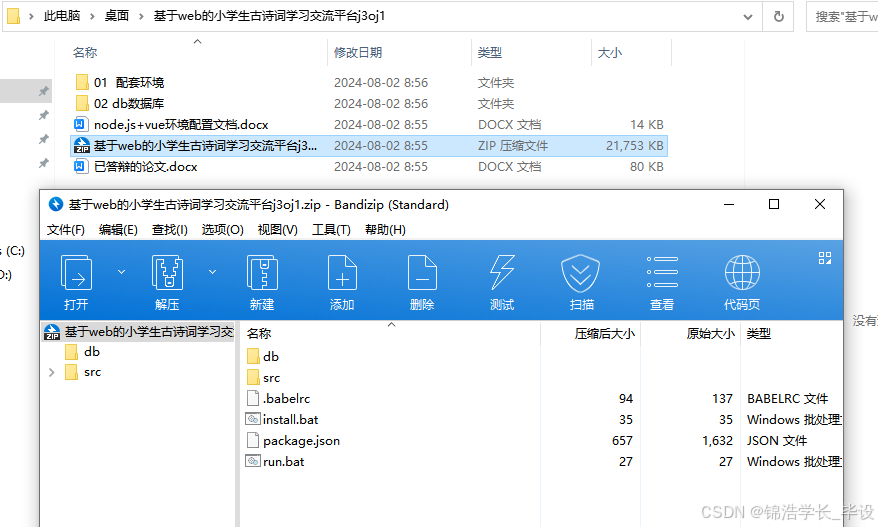Select the src folder in archive file list
The height and width of the screenshot is (527, 878).
(263, 378)
